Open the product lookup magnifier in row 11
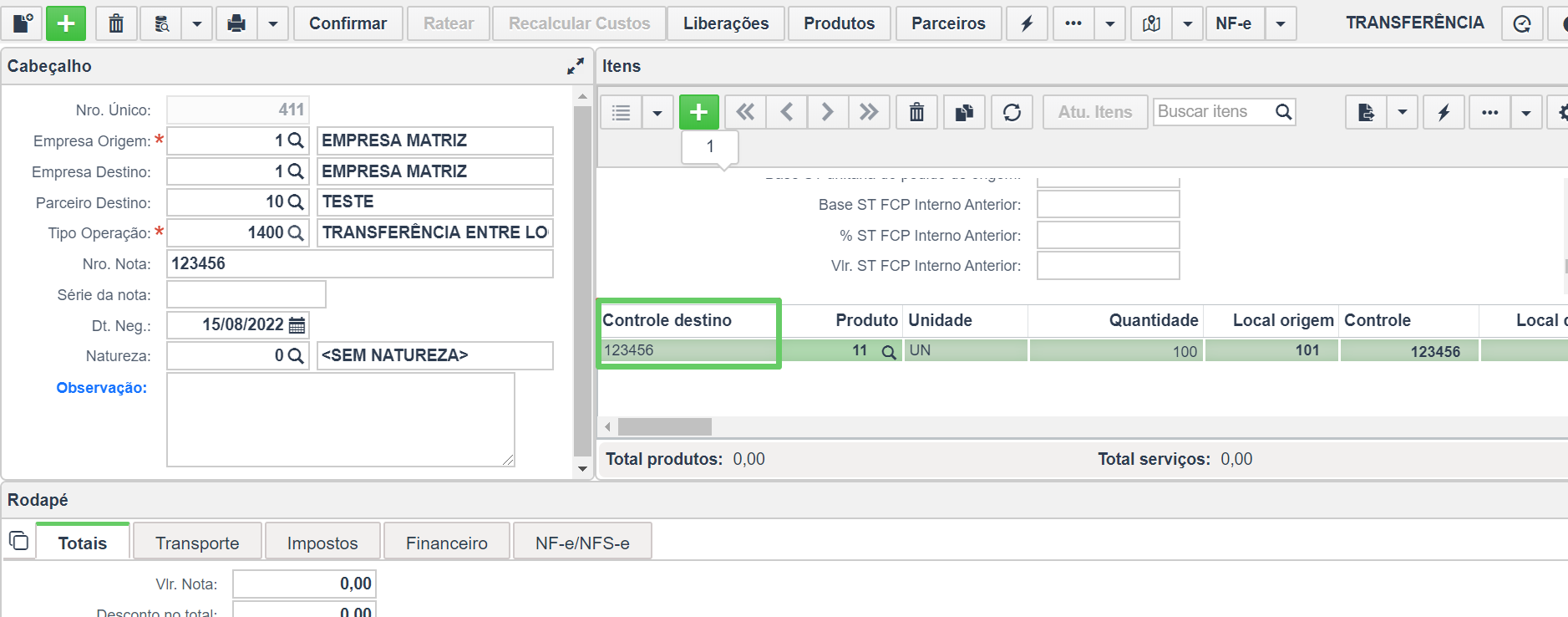The image size is (1568, 617). pos(889,352)
